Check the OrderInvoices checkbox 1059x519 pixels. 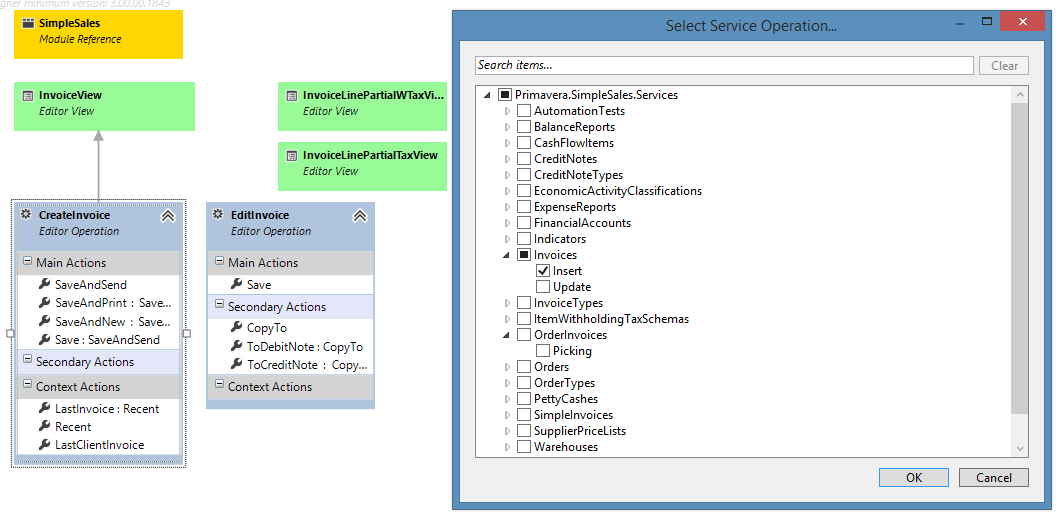tap(523, 335)
